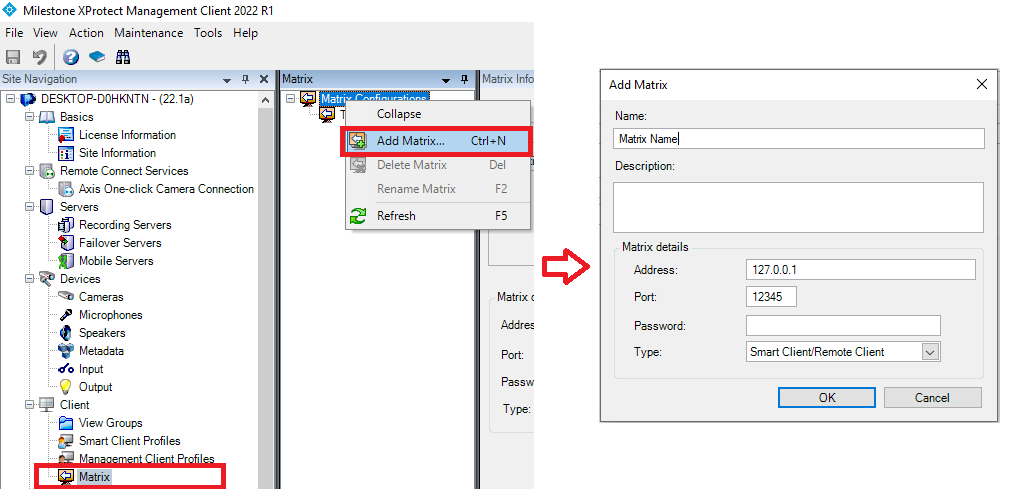1022x489 pixels.
Task: Choose Collapse from context menu
Action: [437, 114]
